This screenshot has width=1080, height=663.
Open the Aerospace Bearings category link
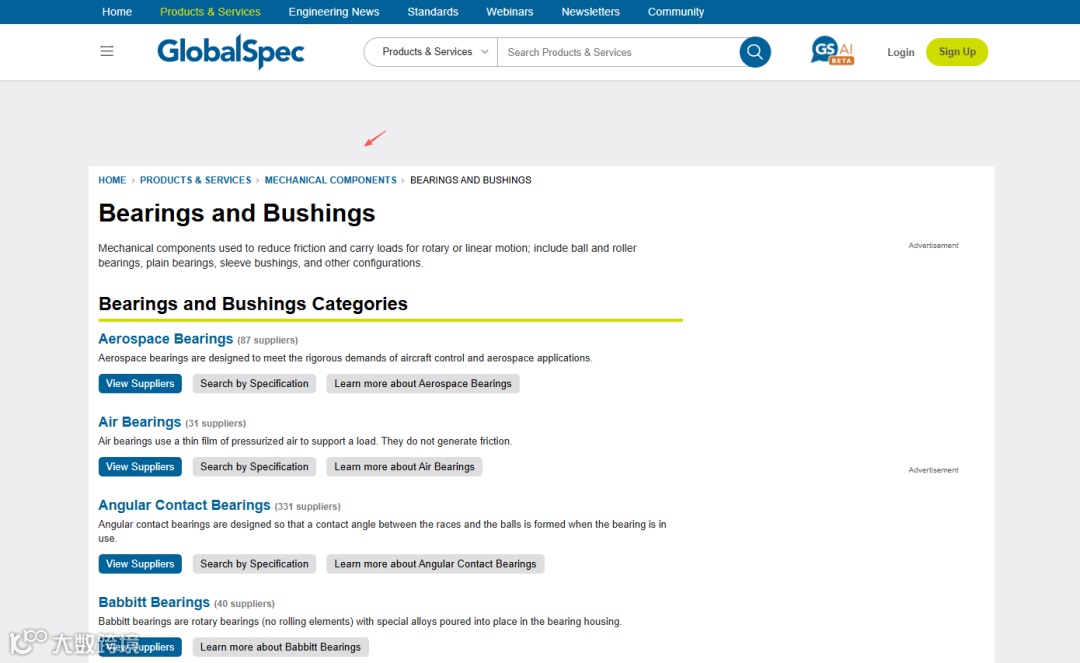[x=165, y=339]
